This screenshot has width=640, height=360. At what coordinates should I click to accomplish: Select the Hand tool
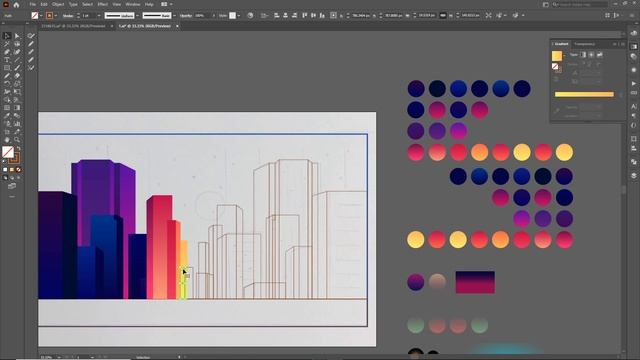pos(7,140)
